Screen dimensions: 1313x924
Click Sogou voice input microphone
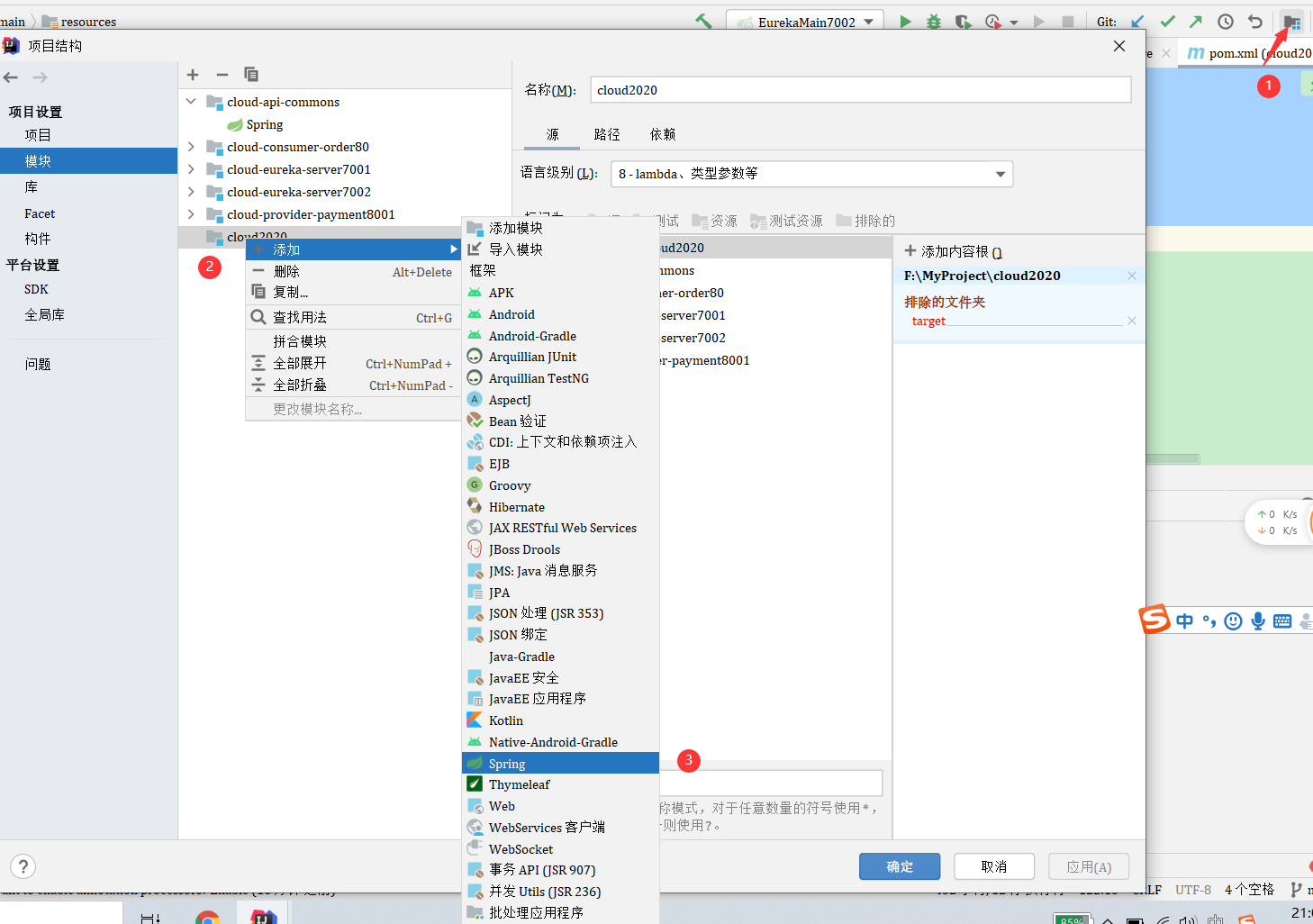coord(1258,621)
